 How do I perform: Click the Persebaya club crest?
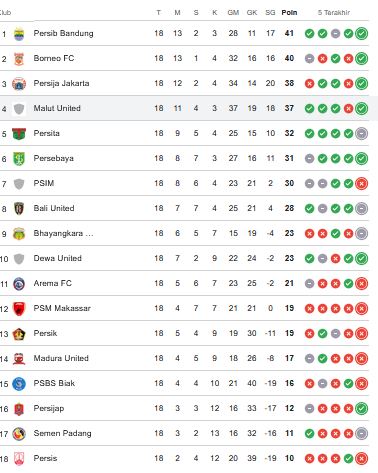(x=19, y=159)
